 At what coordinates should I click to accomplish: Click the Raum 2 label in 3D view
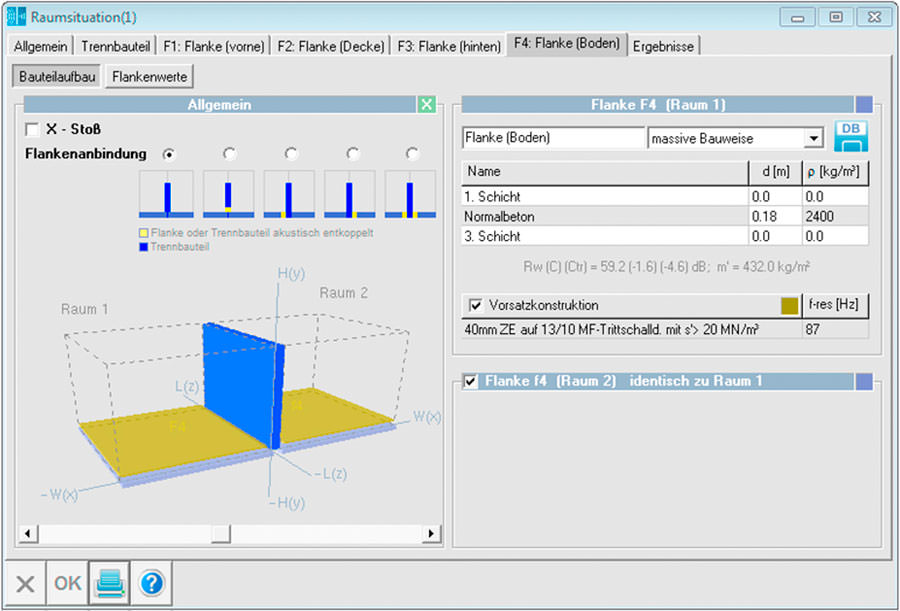(343, 293)
